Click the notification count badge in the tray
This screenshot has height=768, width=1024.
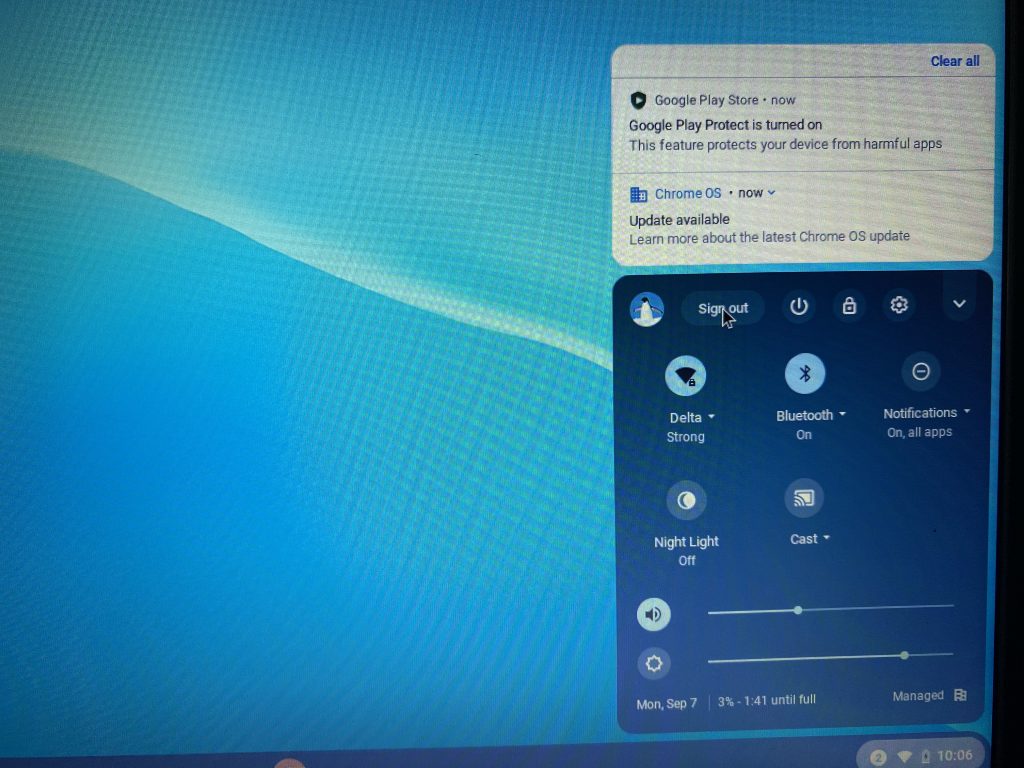tap(878, 758)
